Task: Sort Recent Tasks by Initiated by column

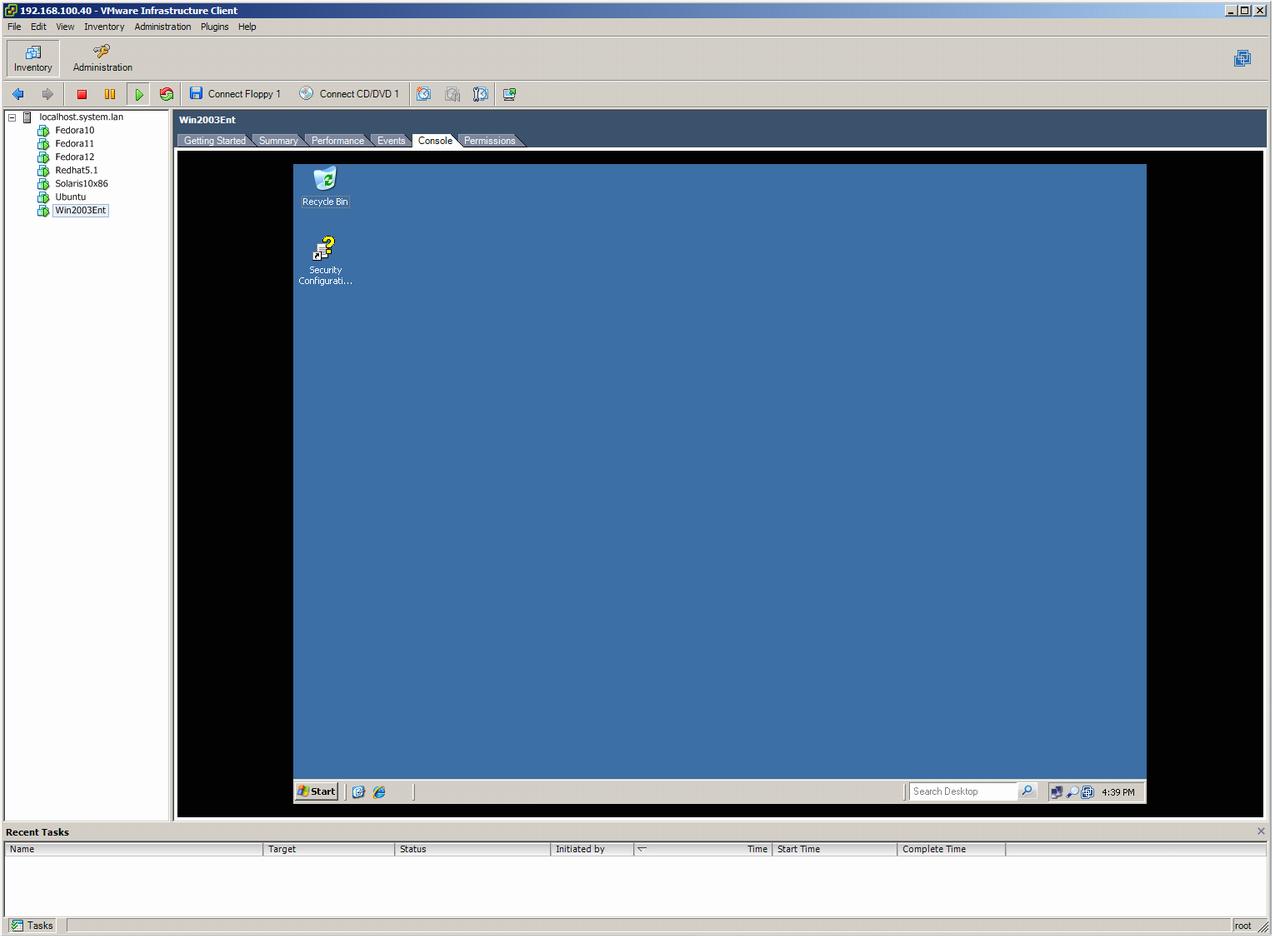Action: (592, 849)
